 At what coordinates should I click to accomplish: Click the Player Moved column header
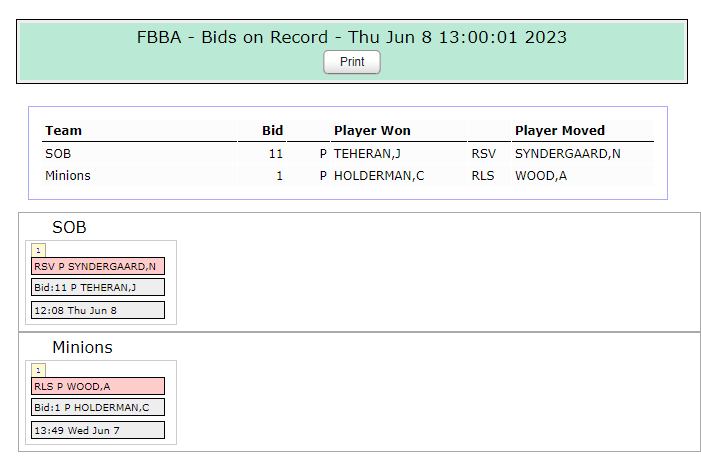(x=560, y=130)
